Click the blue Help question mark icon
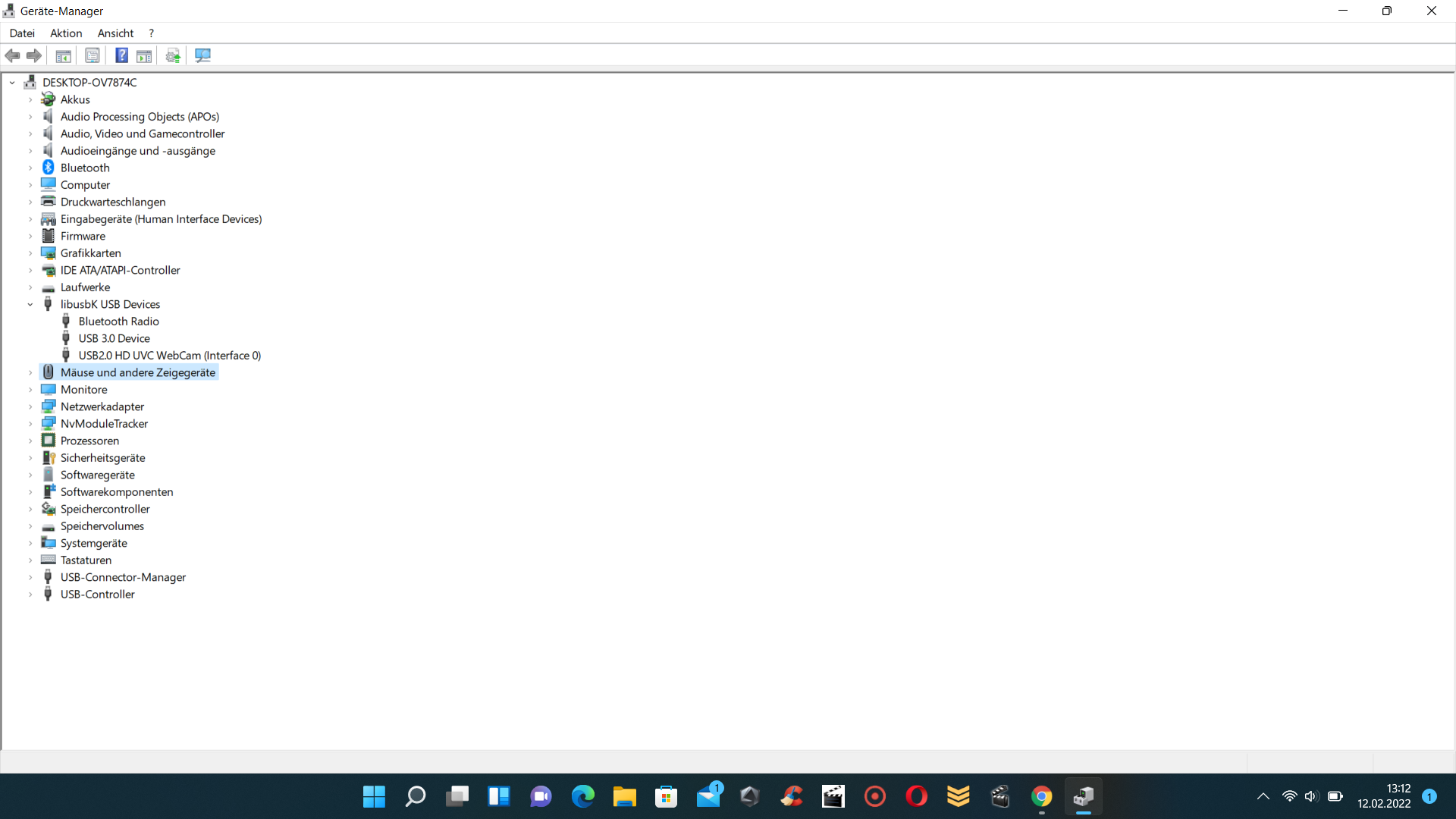This screenshot has width=1456, height=819. (121, 55)
